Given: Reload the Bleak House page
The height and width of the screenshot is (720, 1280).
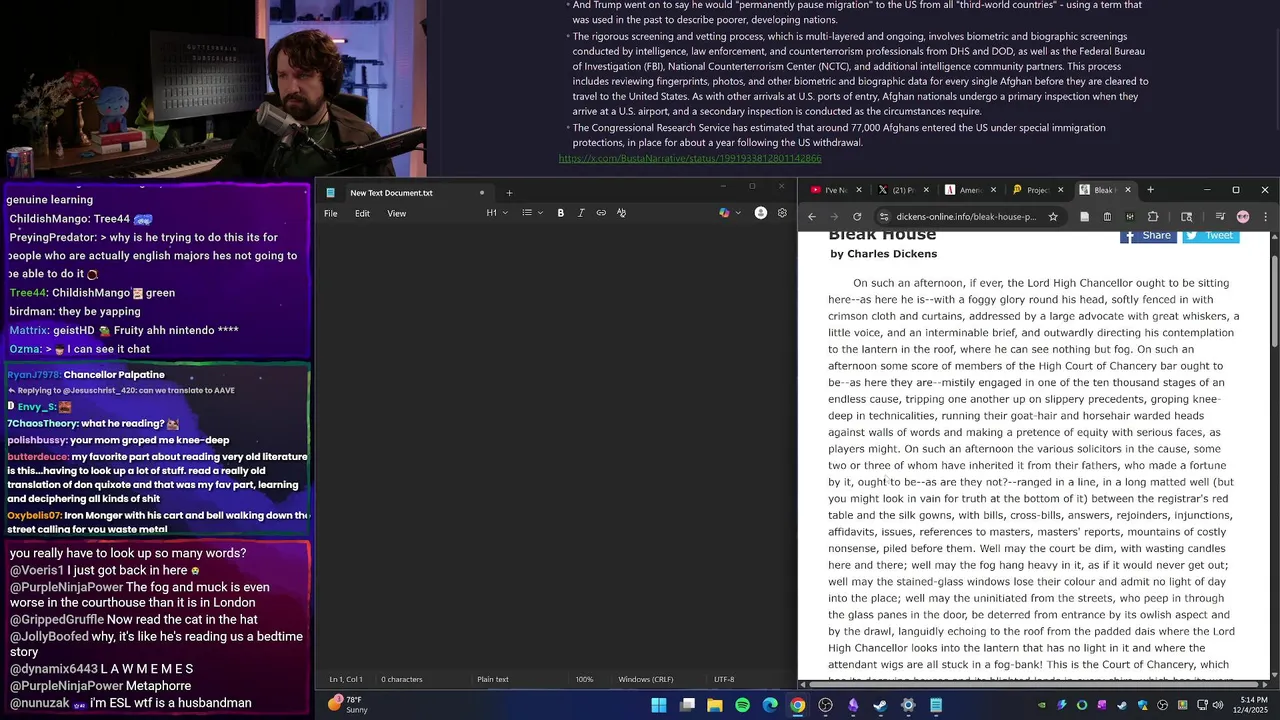Looking at the screenshot, I should click(857, 216).
